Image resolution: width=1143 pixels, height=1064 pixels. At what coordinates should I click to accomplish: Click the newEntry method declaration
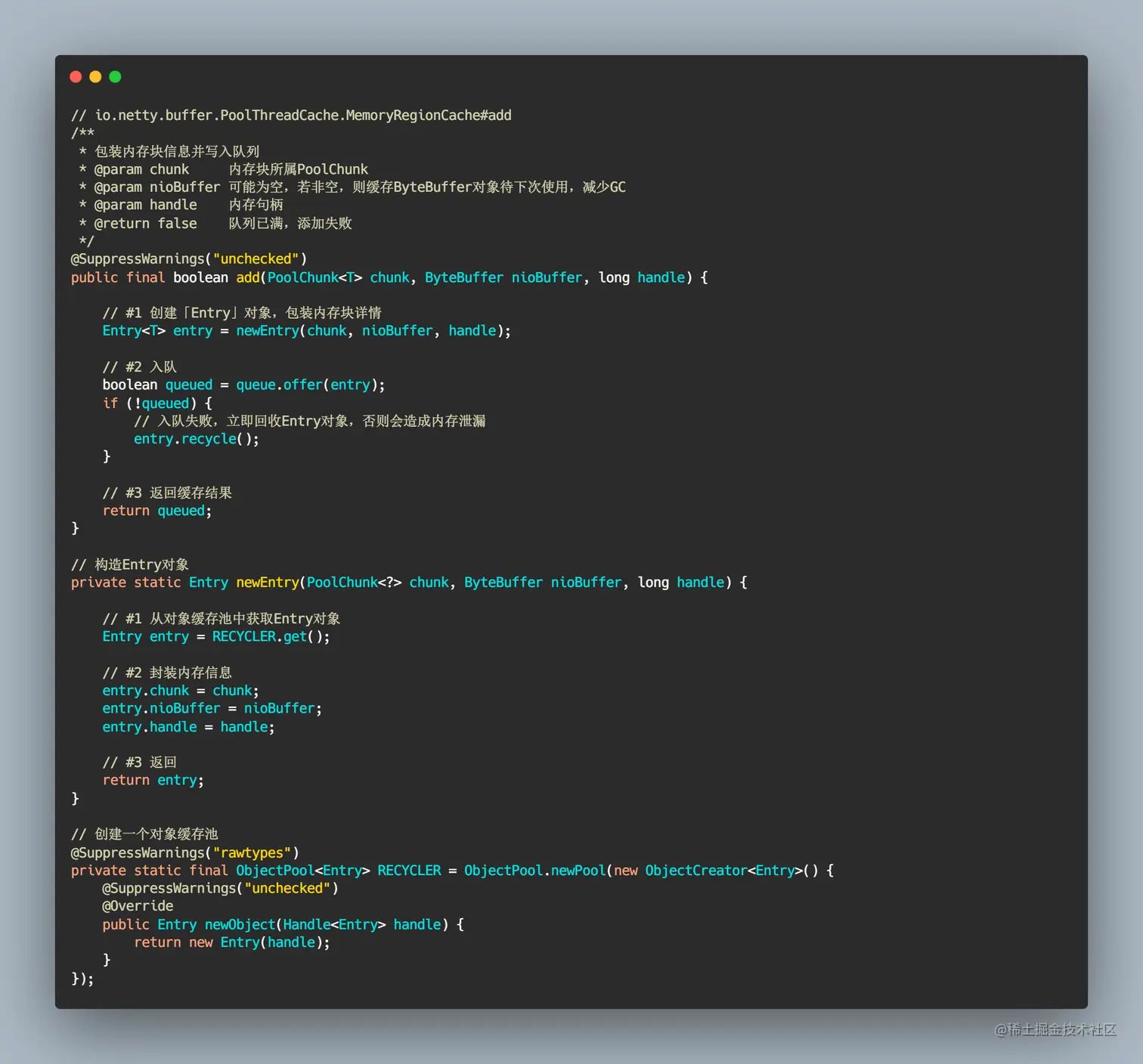(267, 582)
